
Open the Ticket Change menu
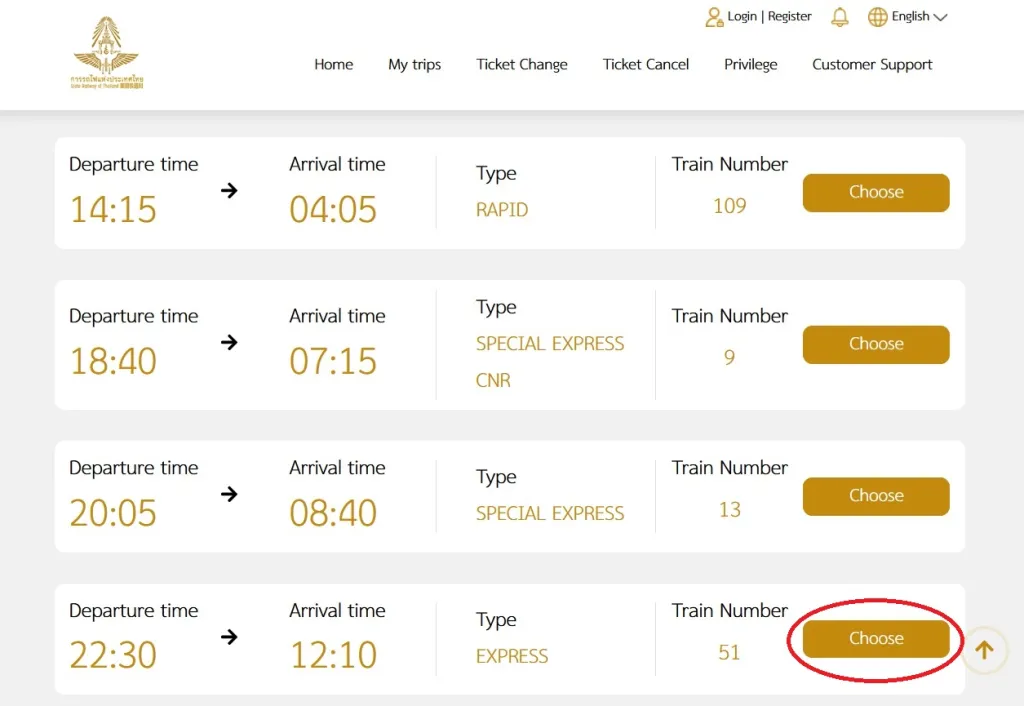click(521, 65)
